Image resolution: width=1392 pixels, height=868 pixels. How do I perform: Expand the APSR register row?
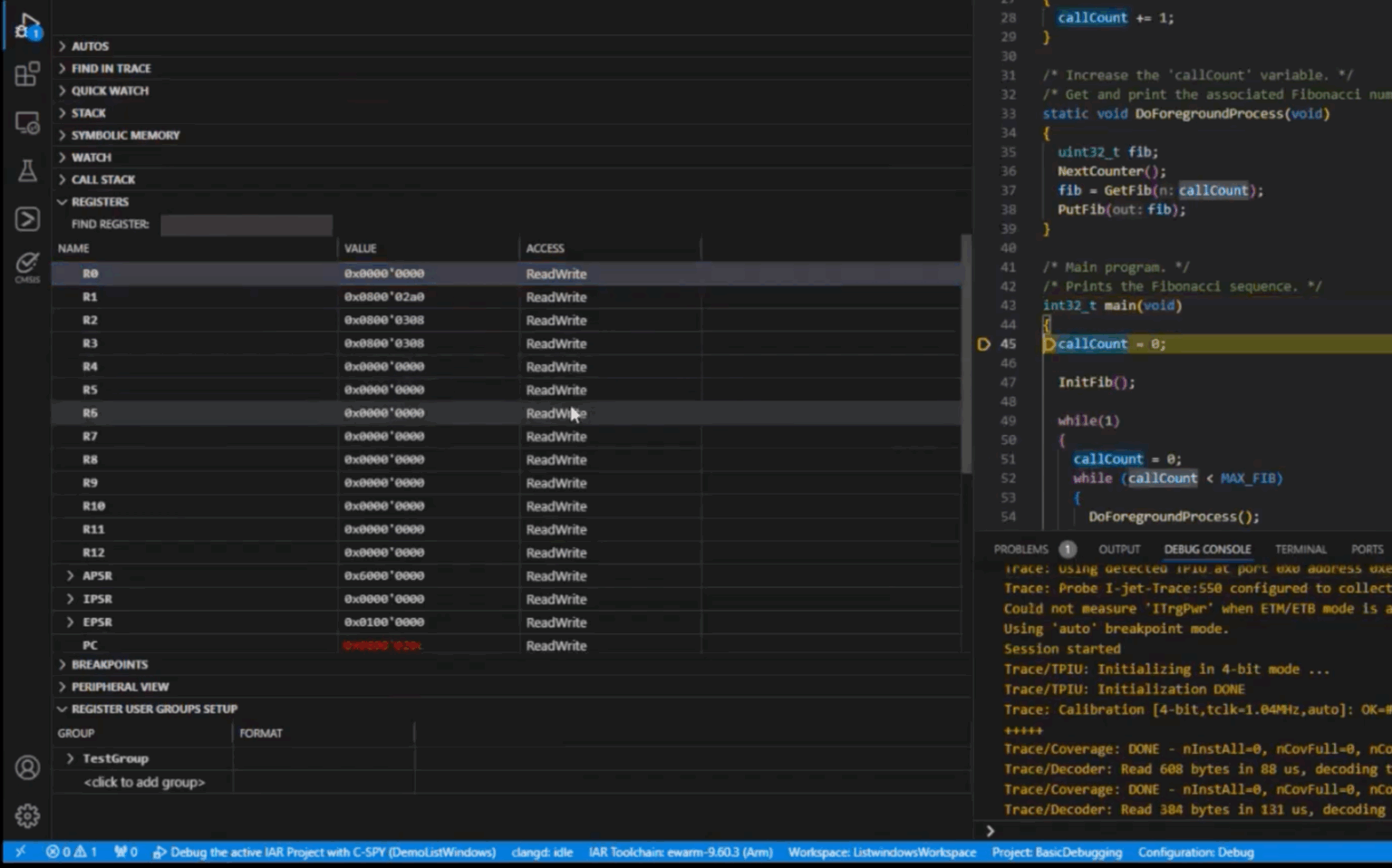(x=70, y=575)
